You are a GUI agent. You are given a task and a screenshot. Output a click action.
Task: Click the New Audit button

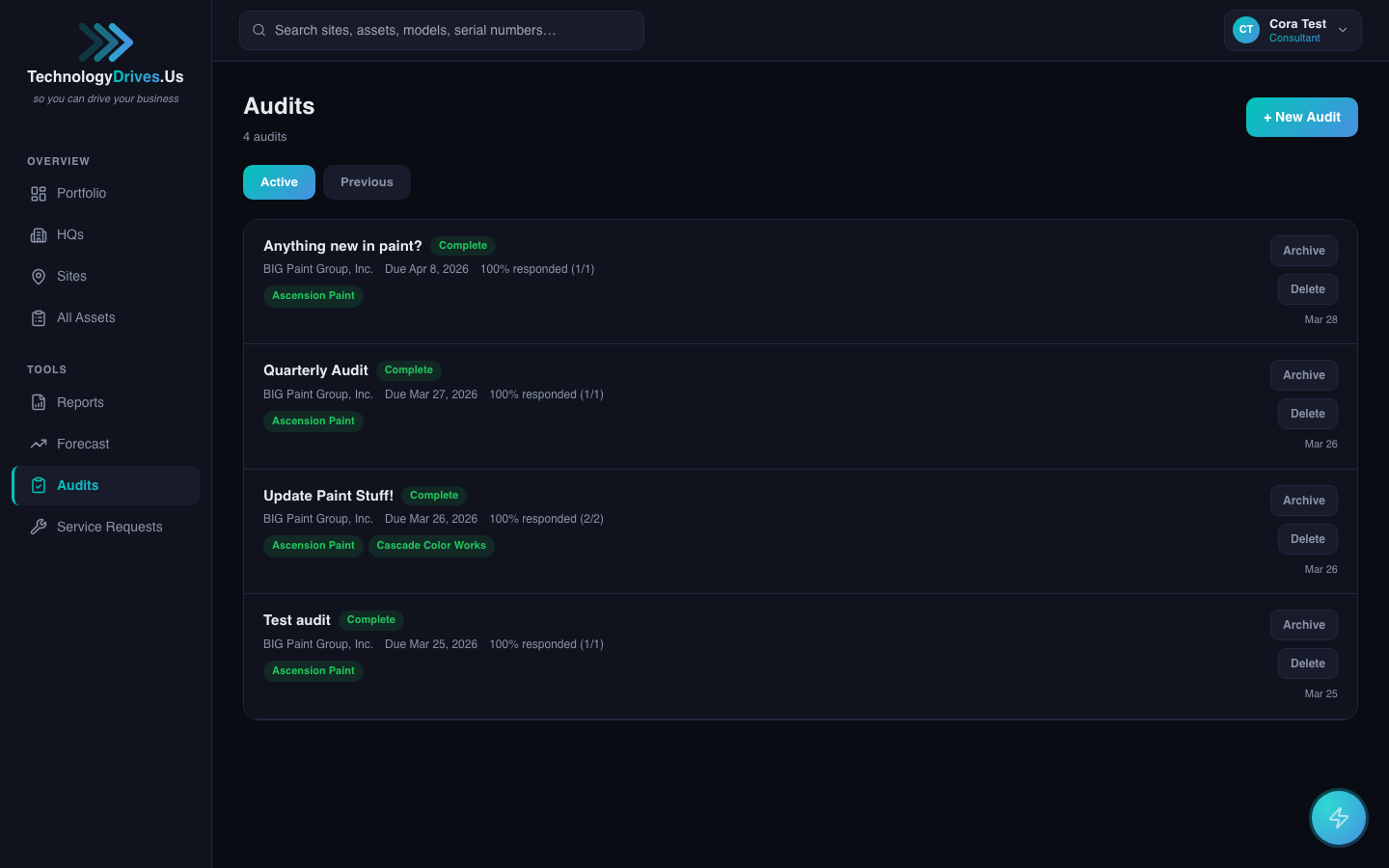pos(1301,118)
